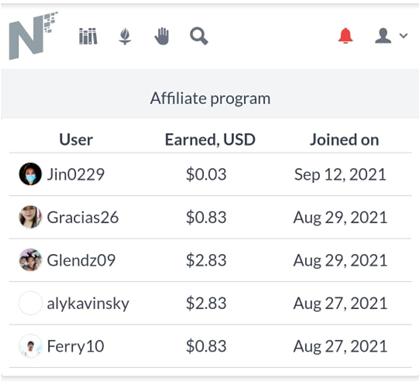Viewport: 420px width, 382px height.
Task: Sort by the Joined on column header
Action: pyautogui.click(x=344, y=140)
